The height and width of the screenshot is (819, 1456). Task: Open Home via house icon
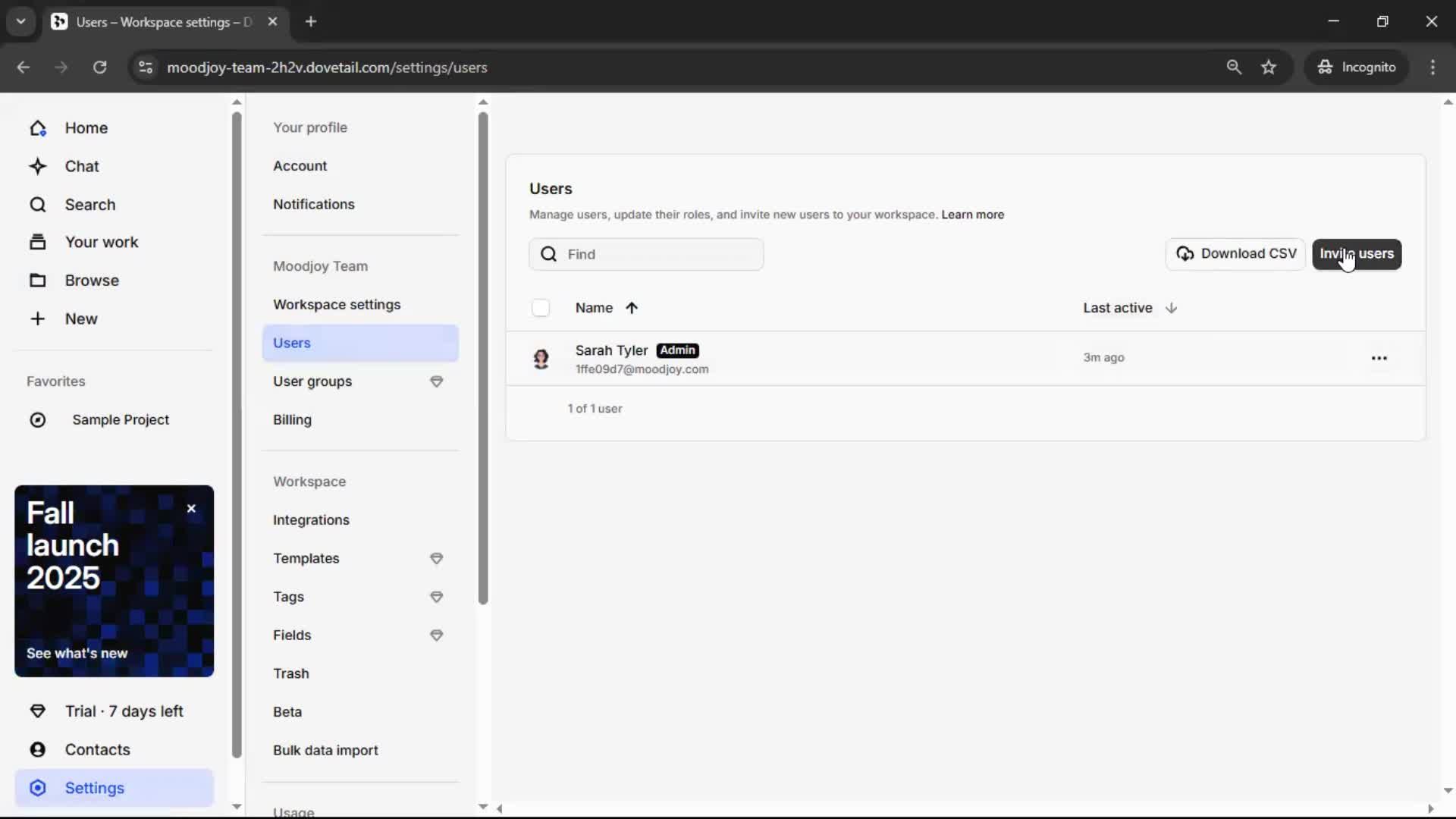38,128
